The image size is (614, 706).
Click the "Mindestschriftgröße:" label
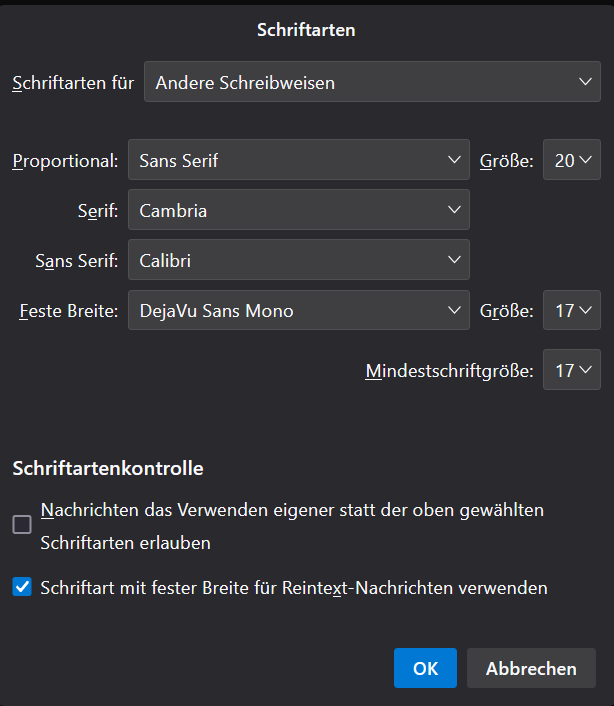(449, 371)
